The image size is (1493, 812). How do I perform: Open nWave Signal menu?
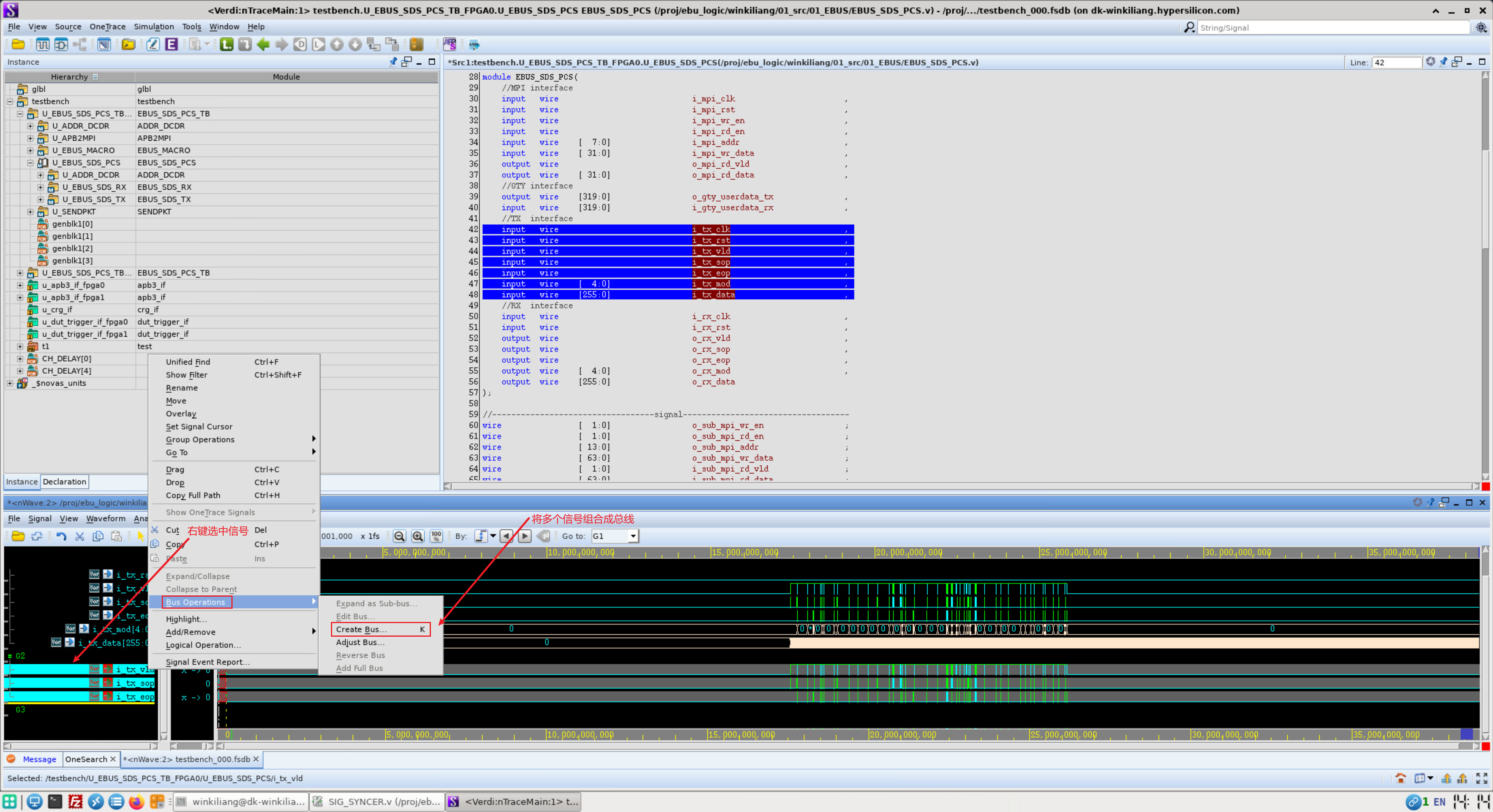(39, 519)
